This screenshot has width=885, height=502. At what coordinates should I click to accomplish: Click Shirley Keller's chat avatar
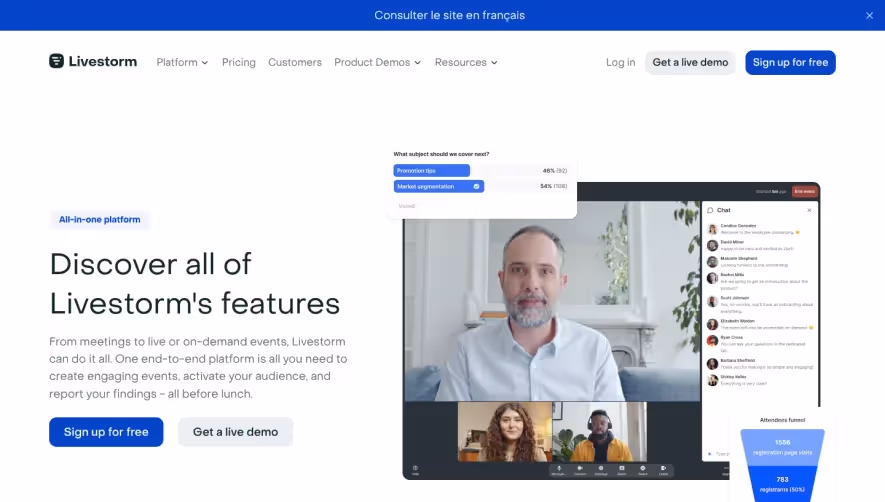[x=712, y=380]
